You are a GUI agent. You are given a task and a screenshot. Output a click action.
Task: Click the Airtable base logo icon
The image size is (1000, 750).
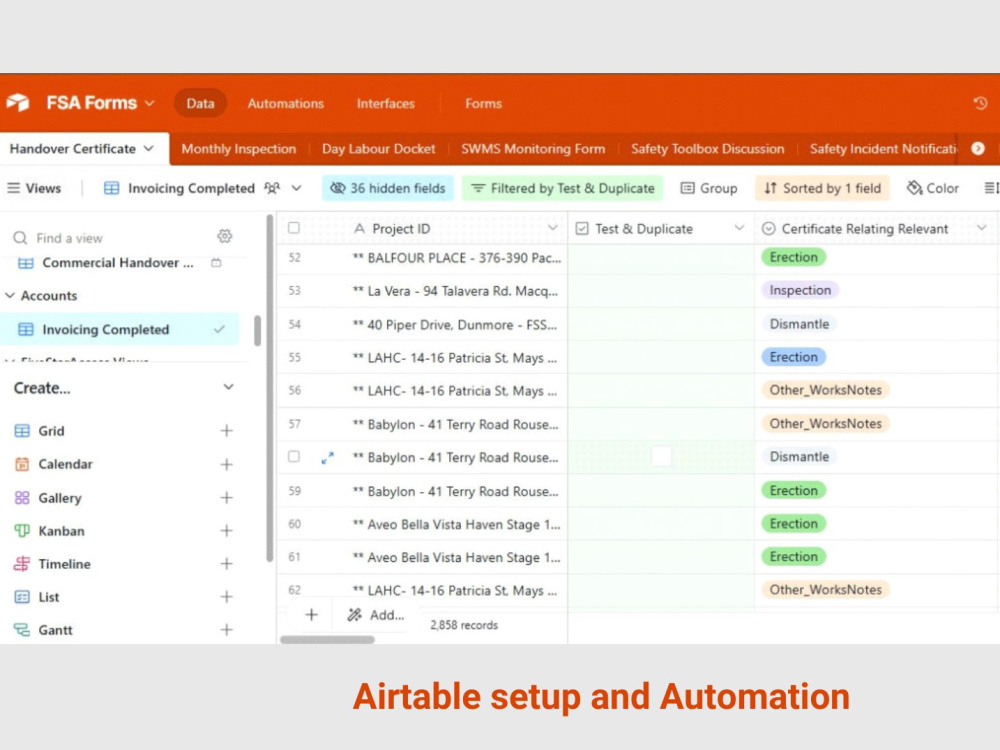[18, 103]
